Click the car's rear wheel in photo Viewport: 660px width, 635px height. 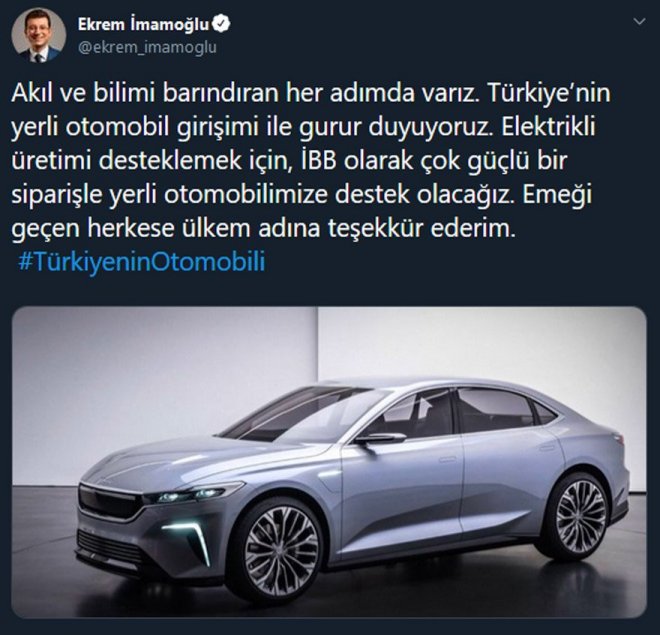point(579,516)
